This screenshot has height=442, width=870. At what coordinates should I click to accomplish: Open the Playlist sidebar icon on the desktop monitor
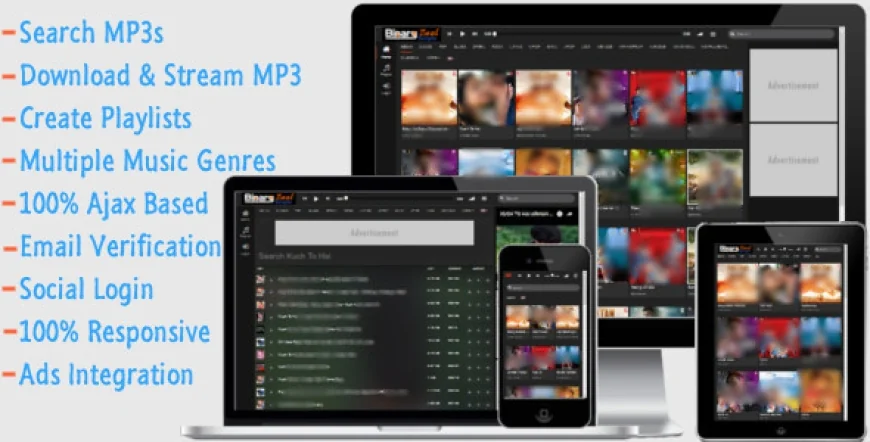point(386,70)
